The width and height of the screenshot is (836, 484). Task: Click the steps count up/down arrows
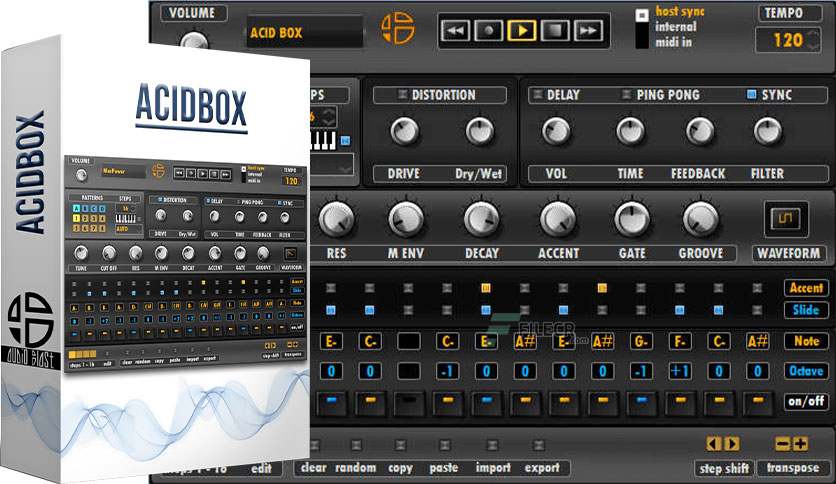pos(329,116)
